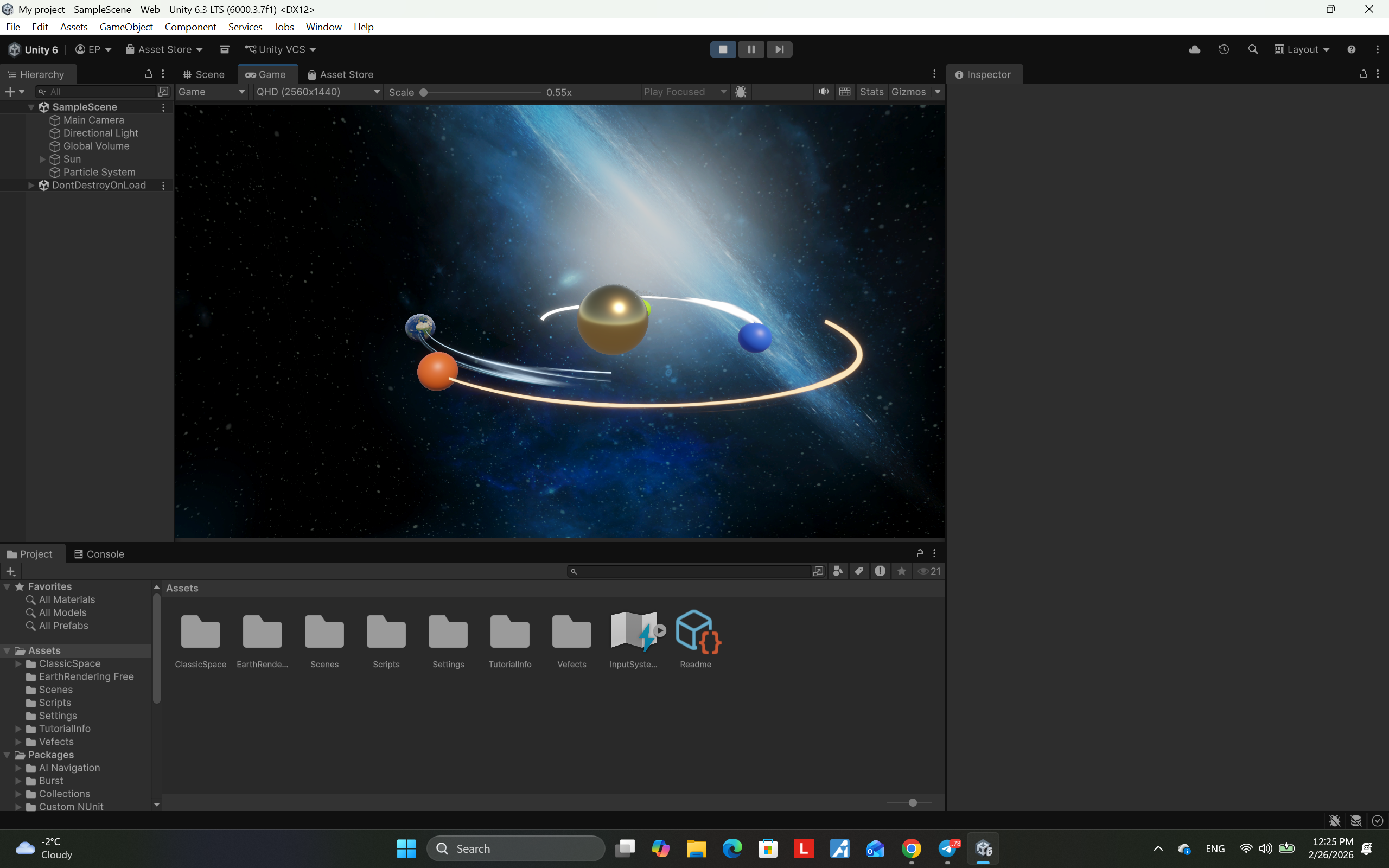Filter Project assets by label tag
The image size is (1389, 868).
tap(859, 571)
